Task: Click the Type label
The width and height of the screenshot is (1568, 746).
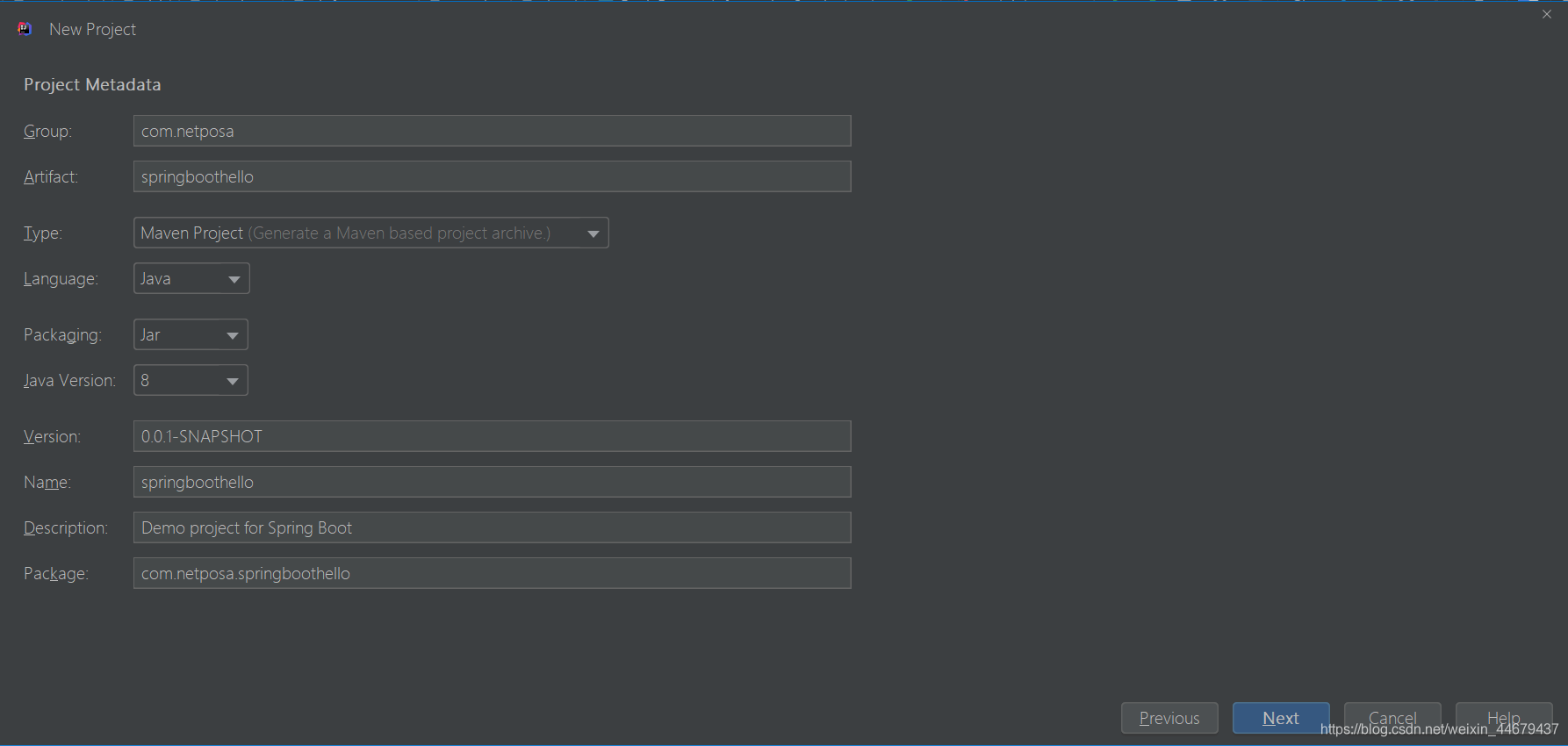Action: (x=43, y=233)
